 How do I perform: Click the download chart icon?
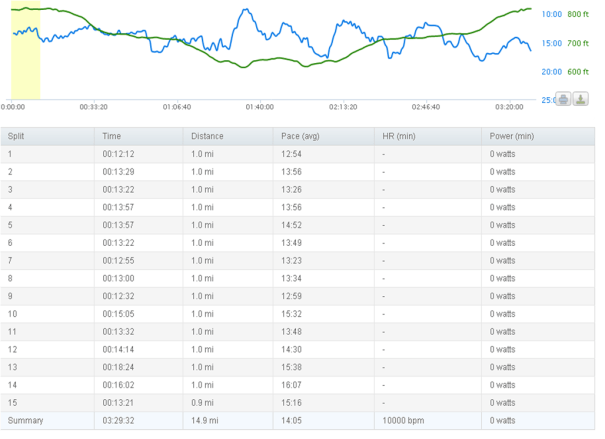point(580,98)
